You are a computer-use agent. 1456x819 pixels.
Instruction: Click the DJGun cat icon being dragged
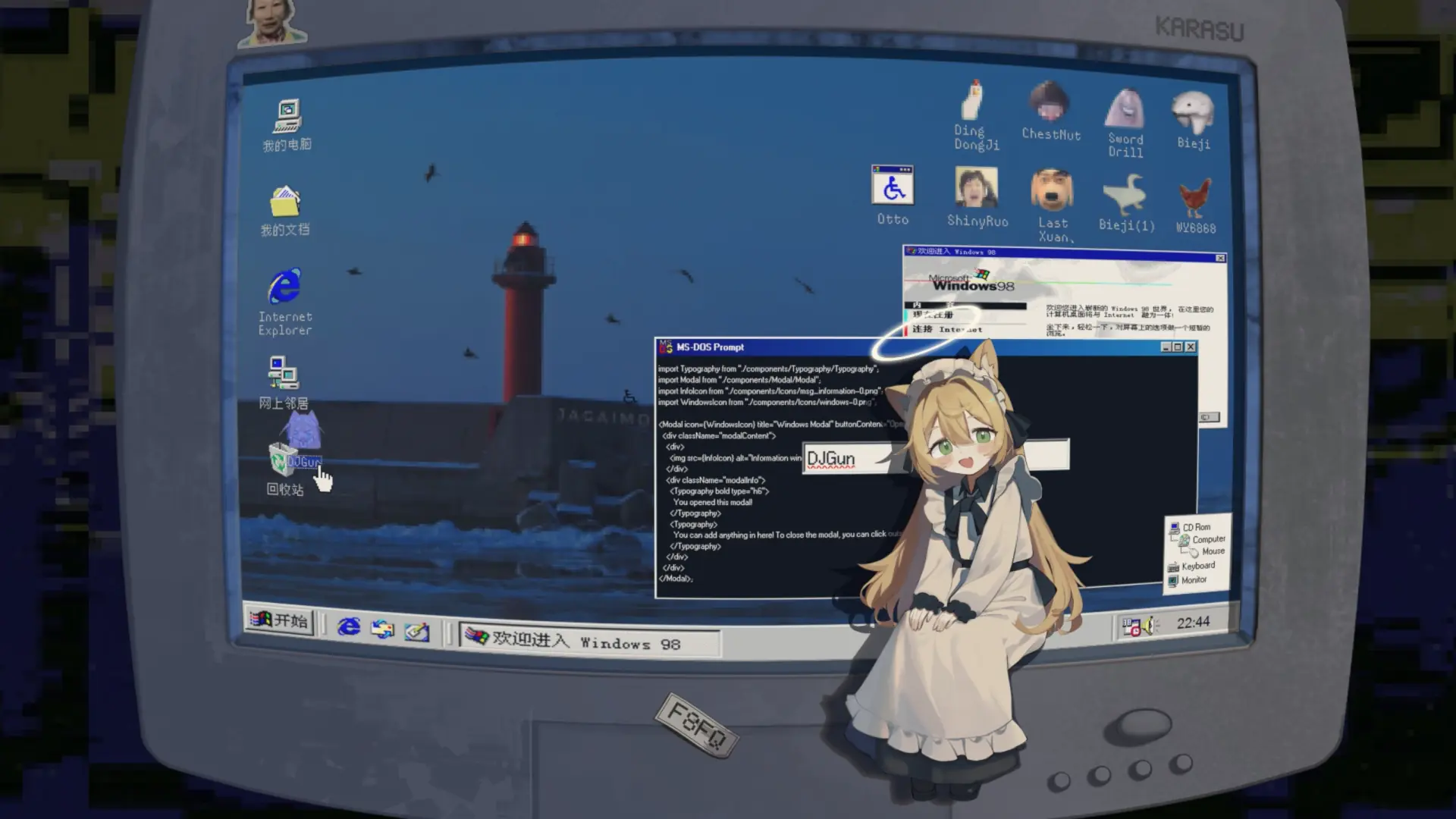[303, 432]
